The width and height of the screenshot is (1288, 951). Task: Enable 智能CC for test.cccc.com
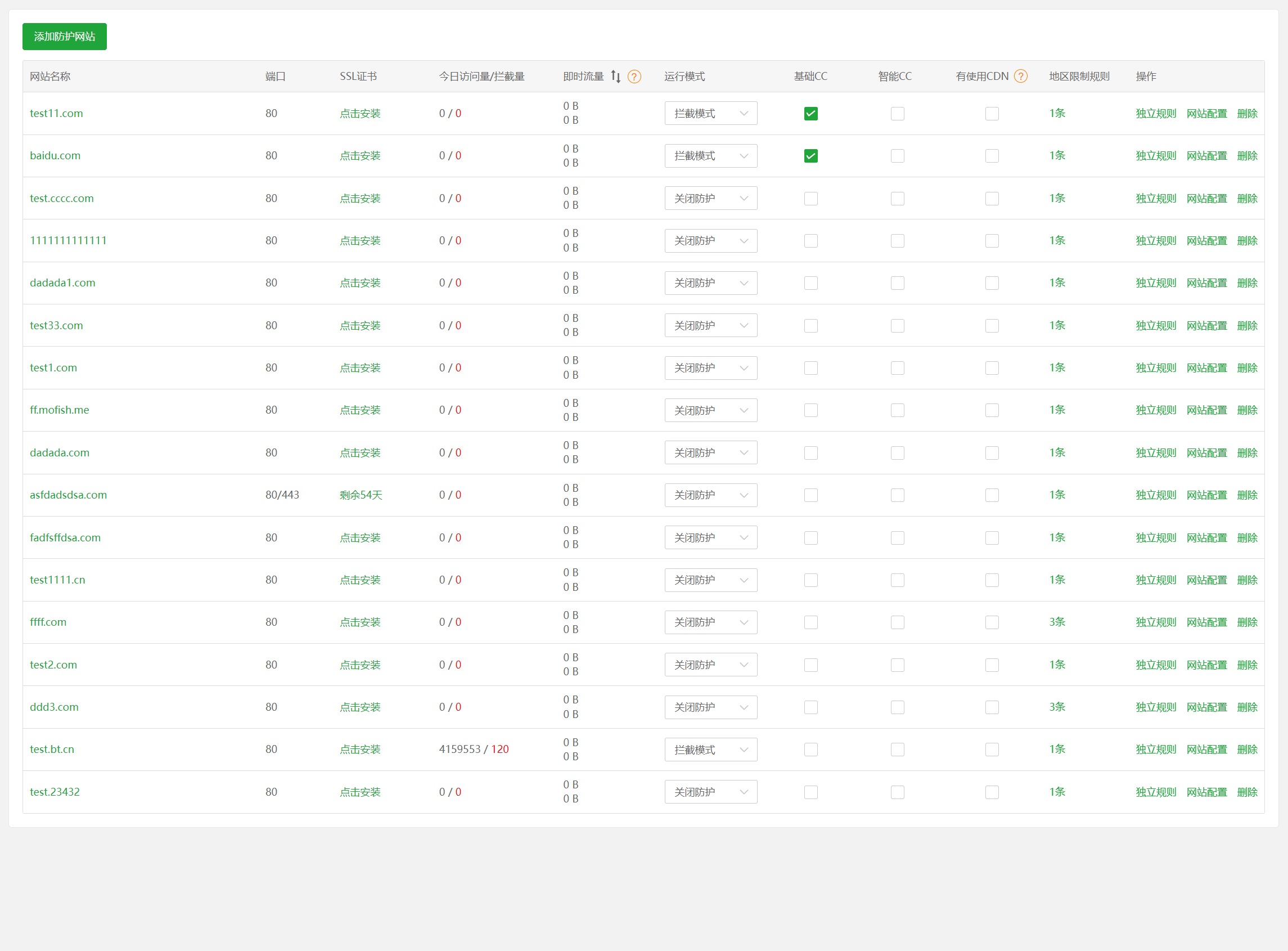pos(897,199)
